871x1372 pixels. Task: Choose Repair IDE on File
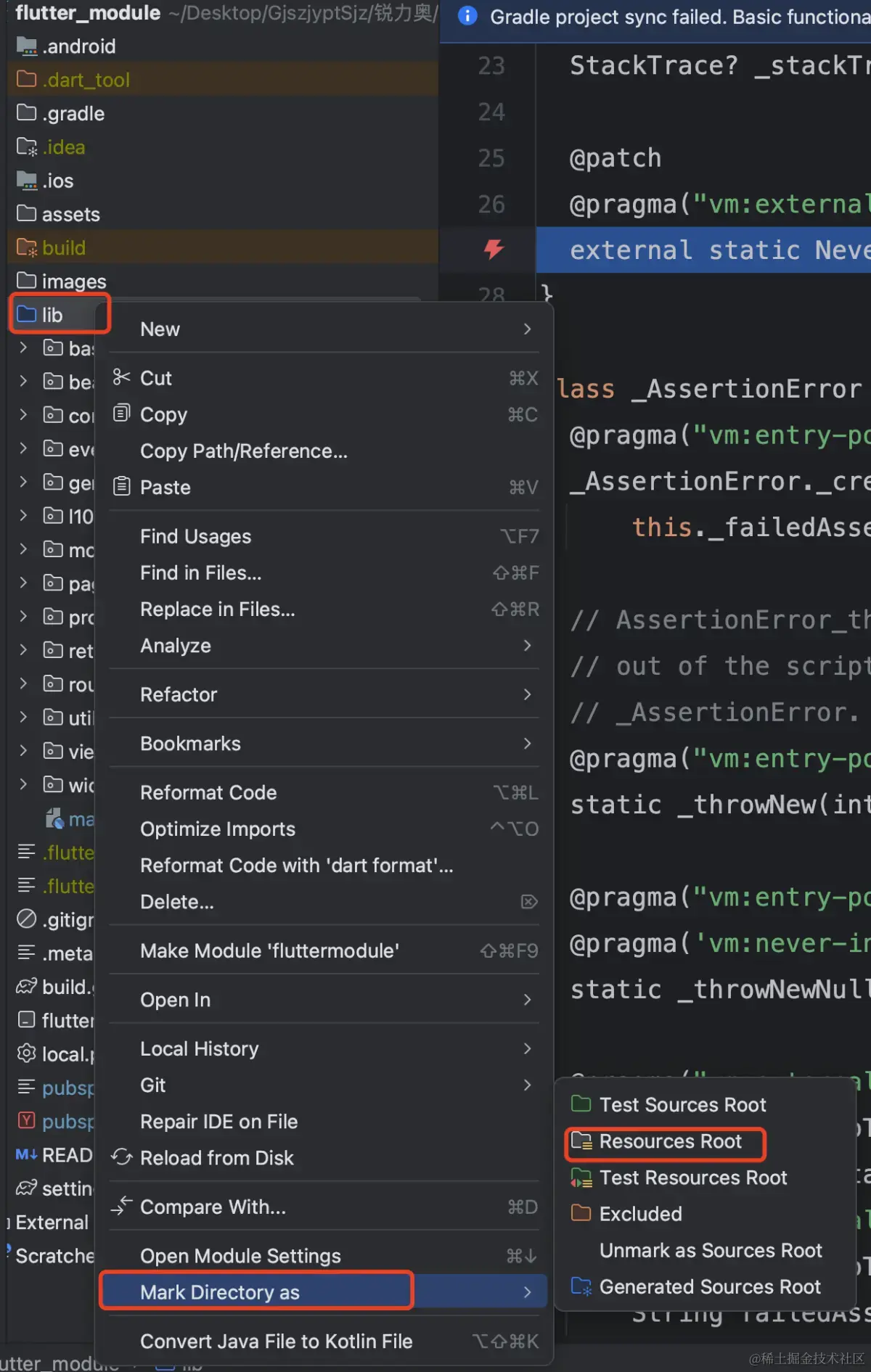218,1121
